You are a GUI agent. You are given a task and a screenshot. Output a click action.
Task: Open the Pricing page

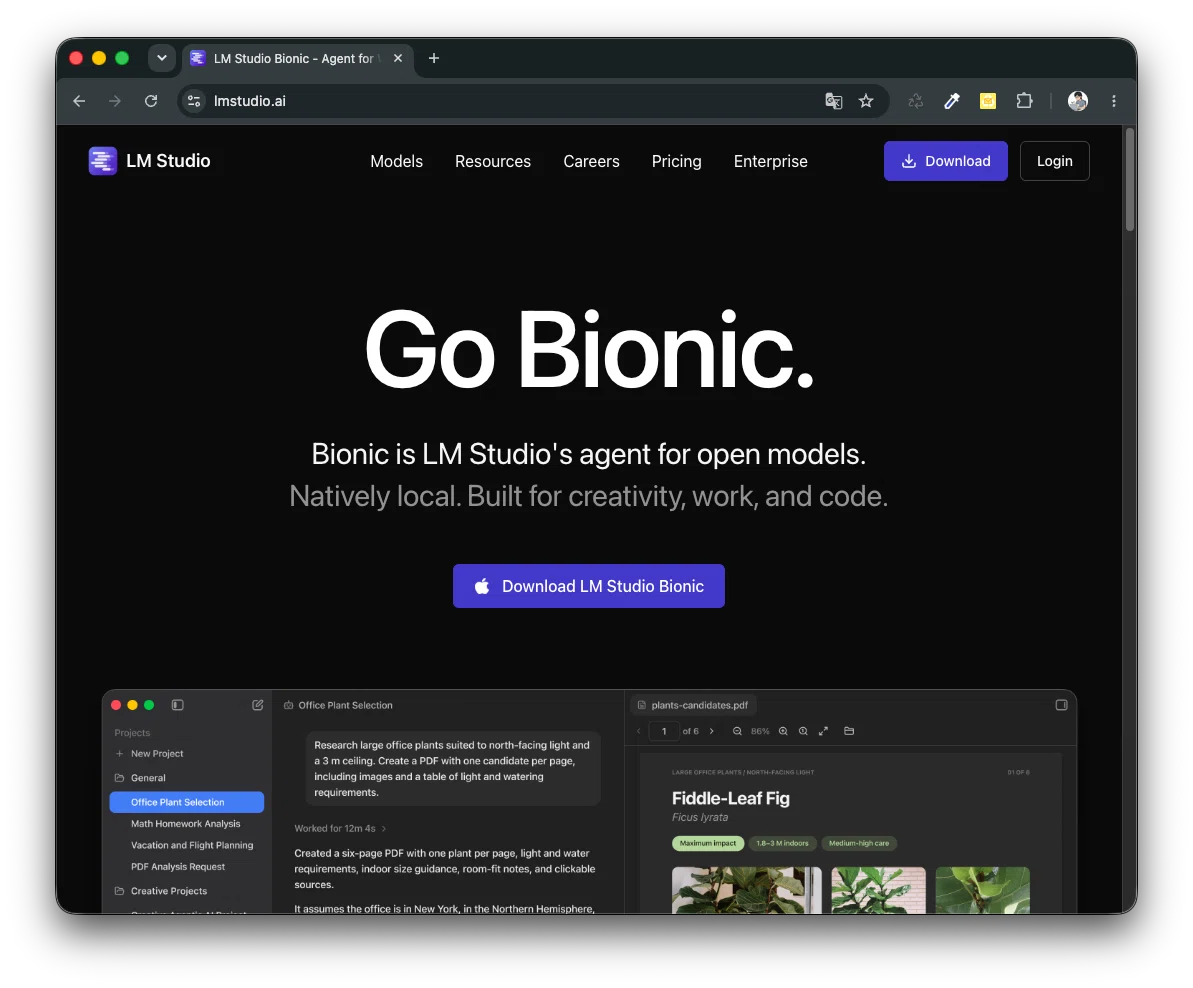click(x=676, y=161)
